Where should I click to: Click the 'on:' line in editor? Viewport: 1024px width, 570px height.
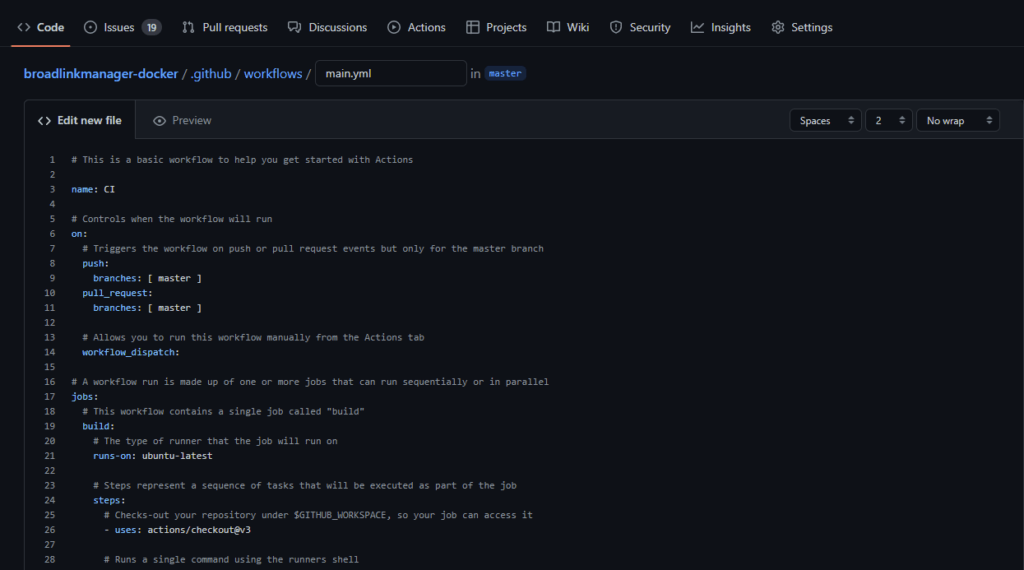pyautogui.click(x=79, y=234)
